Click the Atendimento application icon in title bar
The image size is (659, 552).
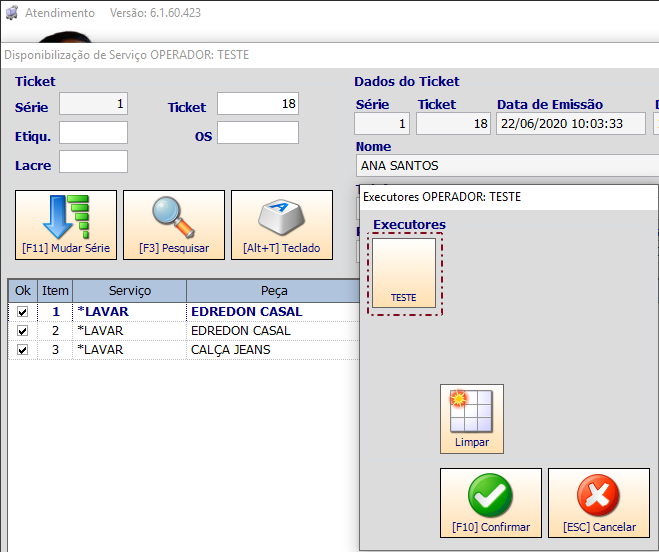11,13
